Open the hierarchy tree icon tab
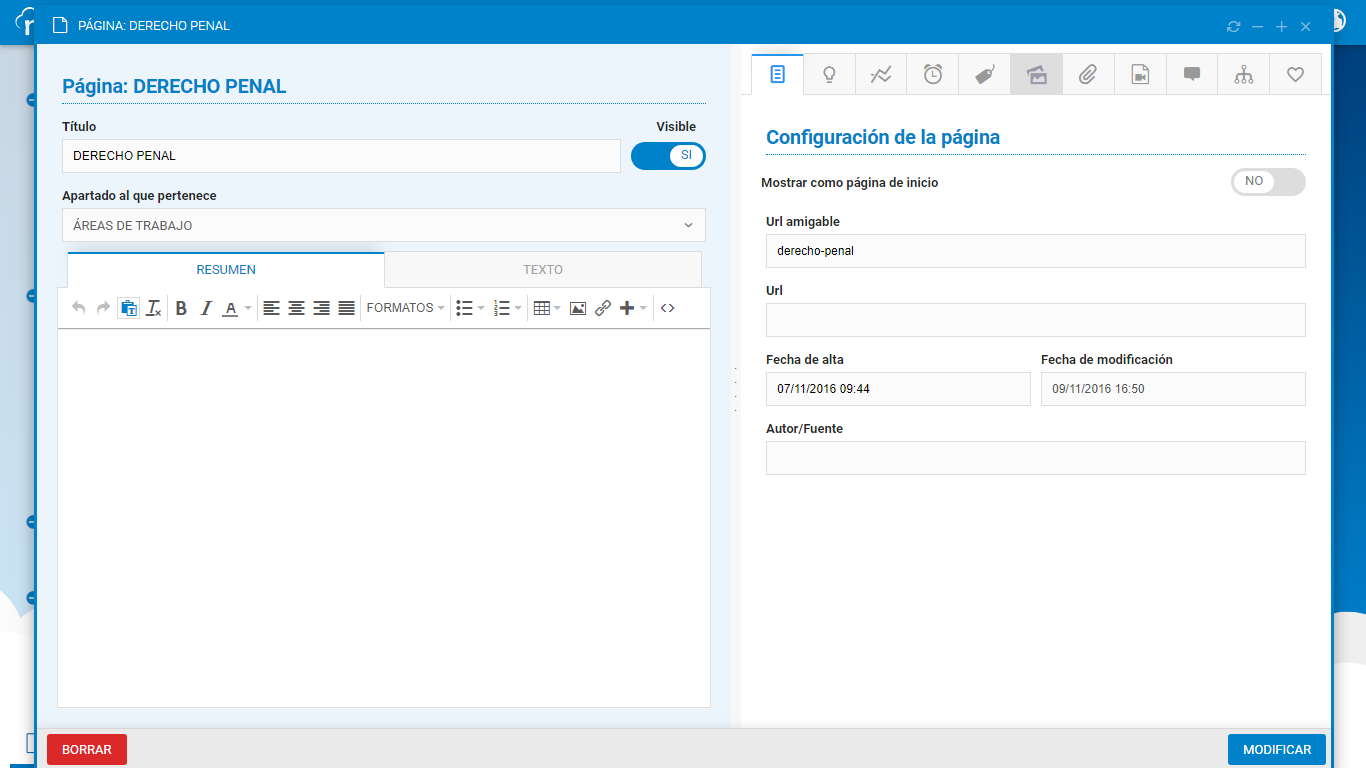 pyautogui.click(x=1243, y=74)
